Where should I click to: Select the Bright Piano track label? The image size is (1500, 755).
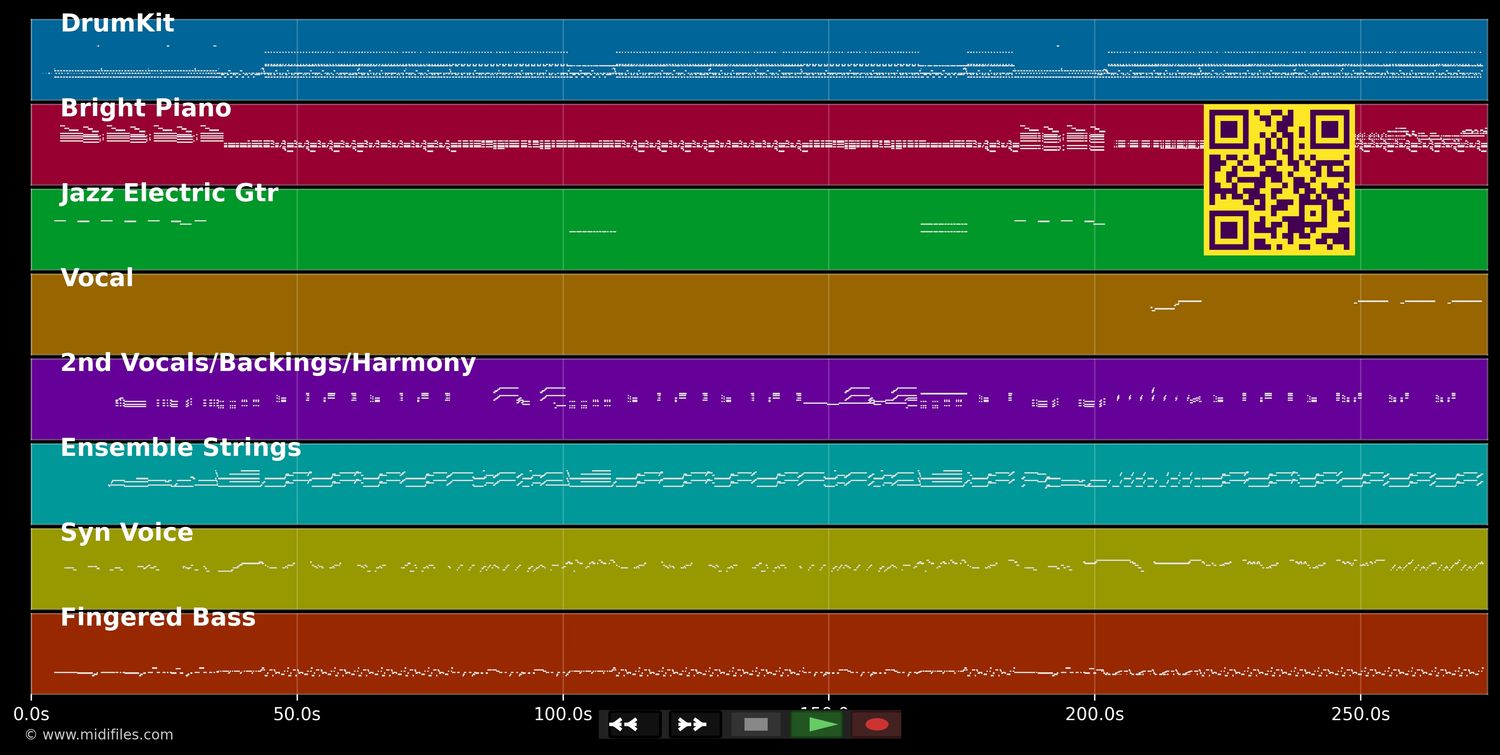(145, 109)
